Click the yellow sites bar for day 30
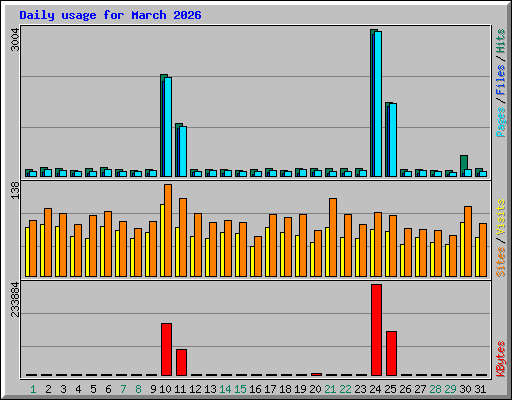This screenshot has height=400, width=512. pyautogui.click(x=462, y=249)
